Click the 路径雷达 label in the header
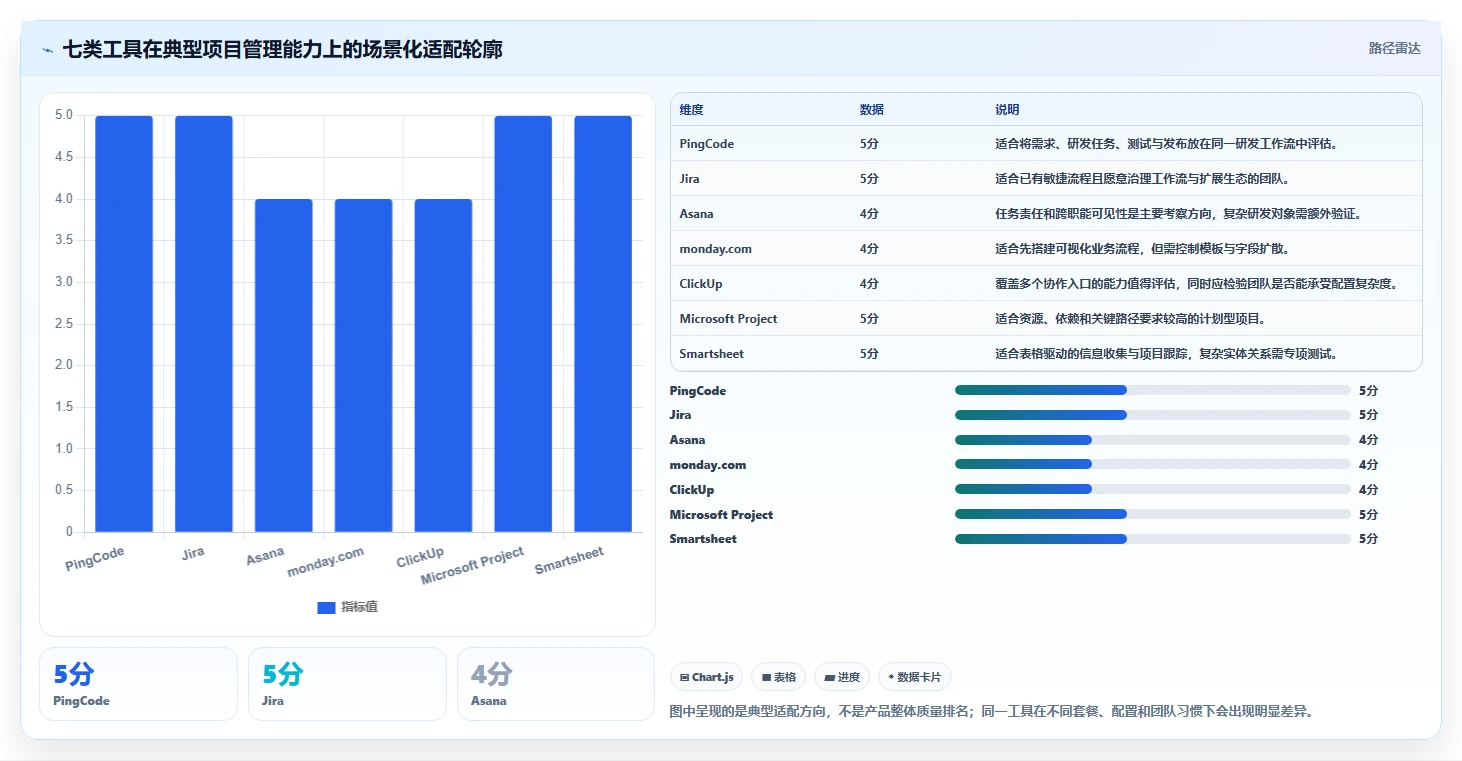The width and height of the screenshot is (1462, 761). [1394, 48]
